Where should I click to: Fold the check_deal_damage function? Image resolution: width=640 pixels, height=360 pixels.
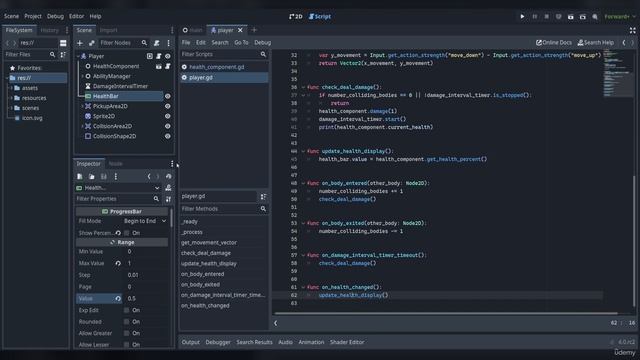(x=303, y=87)
